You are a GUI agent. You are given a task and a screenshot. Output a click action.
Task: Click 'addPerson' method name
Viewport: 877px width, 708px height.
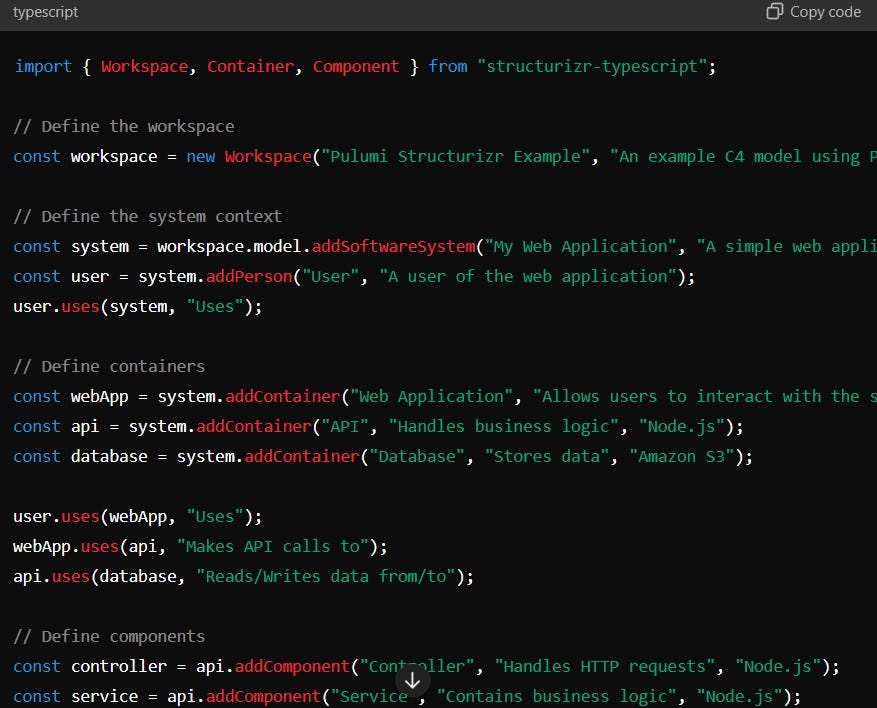tap(249, 277)
